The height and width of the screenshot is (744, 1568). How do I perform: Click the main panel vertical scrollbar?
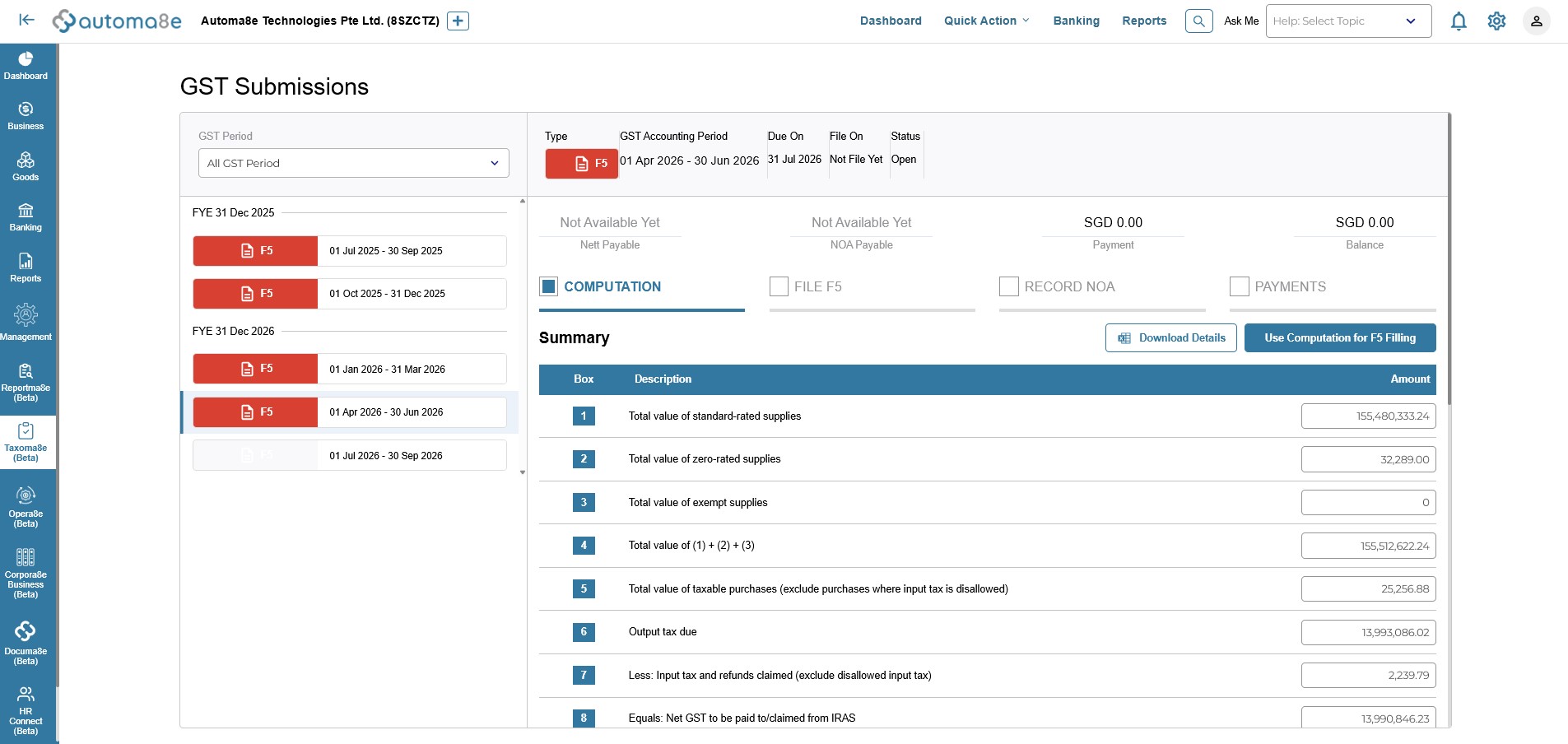[x=1449, y=259]
